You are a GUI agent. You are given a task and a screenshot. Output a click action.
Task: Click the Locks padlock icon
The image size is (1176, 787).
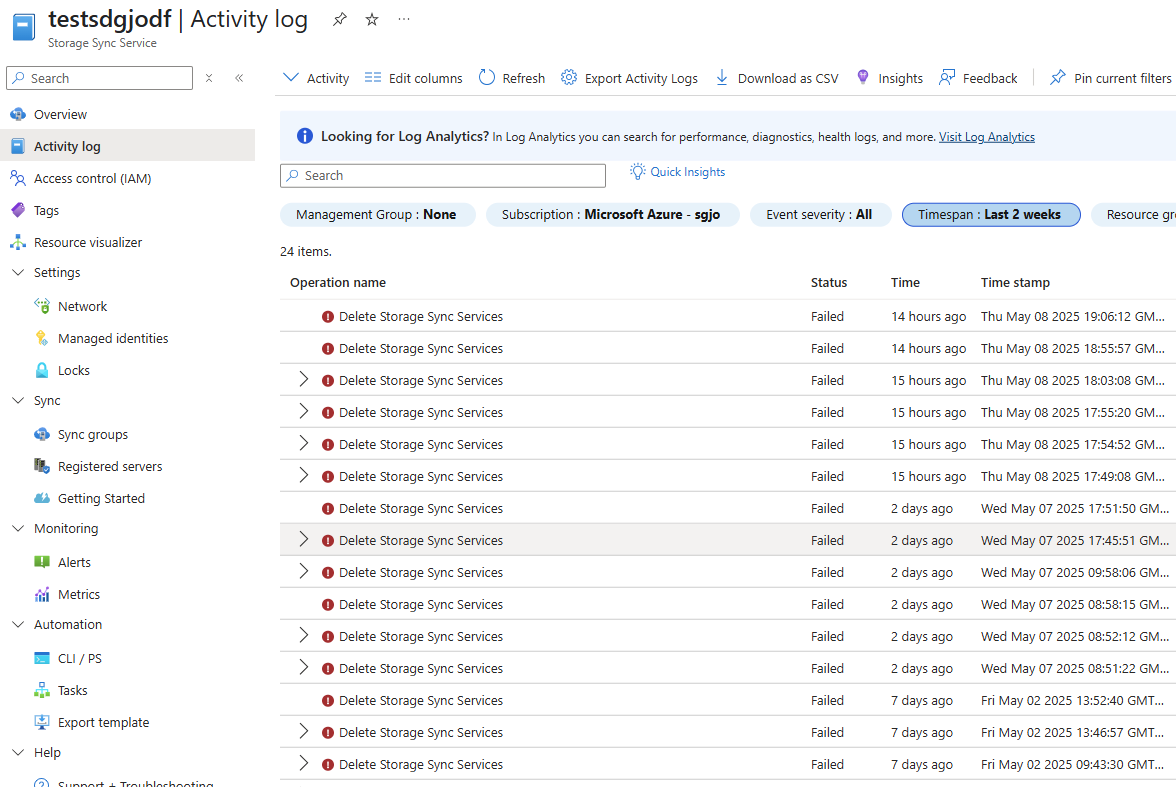click(42, 370)
